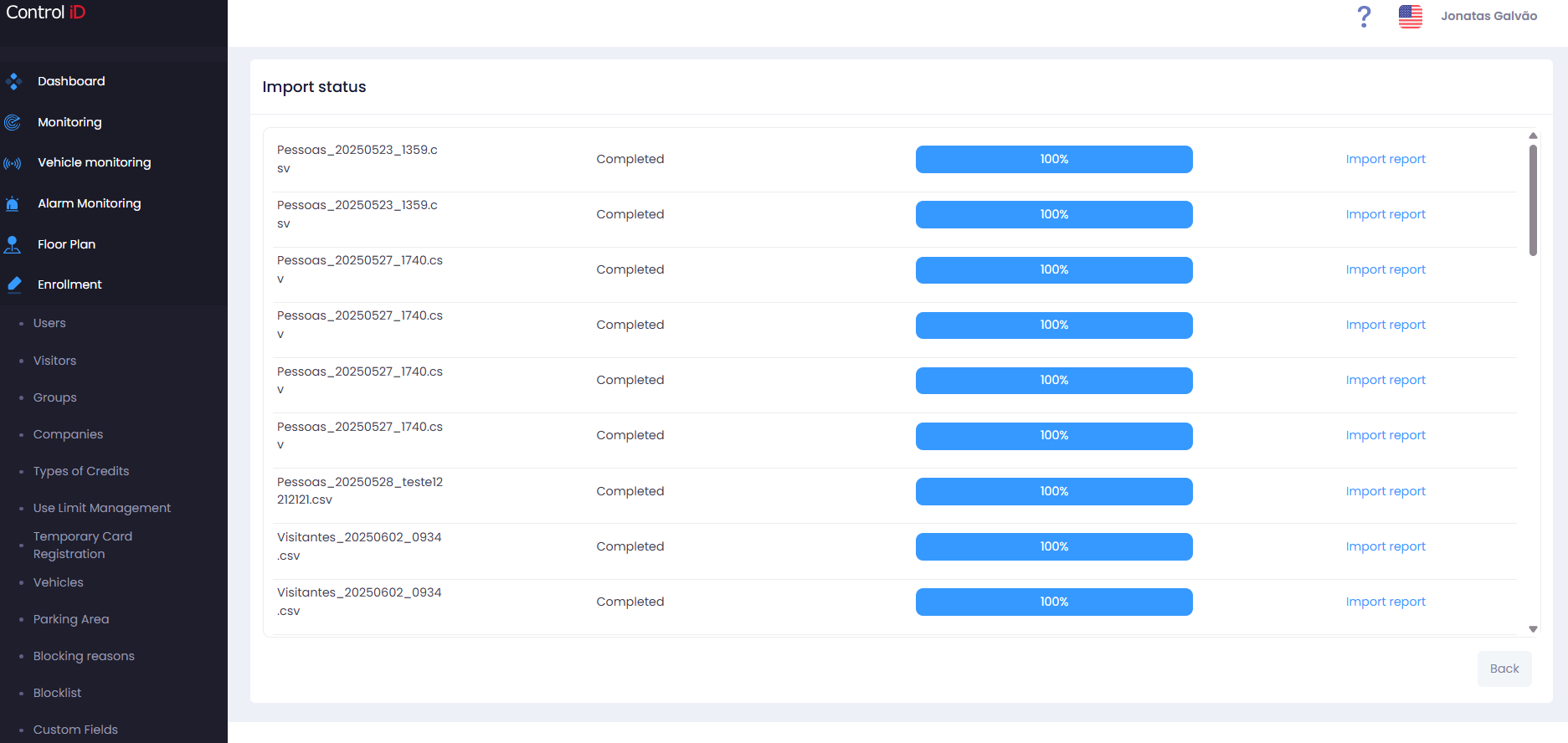Open the Users submenu item
1568x743 pixels.
[49, 323]
